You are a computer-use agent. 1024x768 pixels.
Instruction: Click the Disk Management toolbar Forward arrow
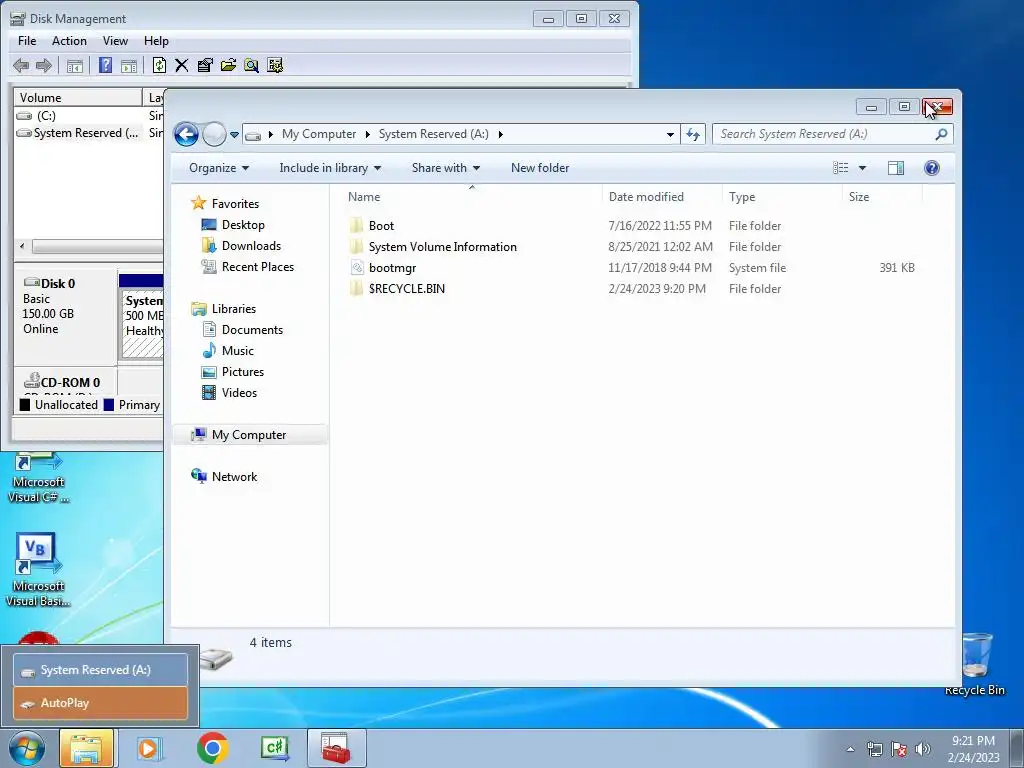(44, 65)
